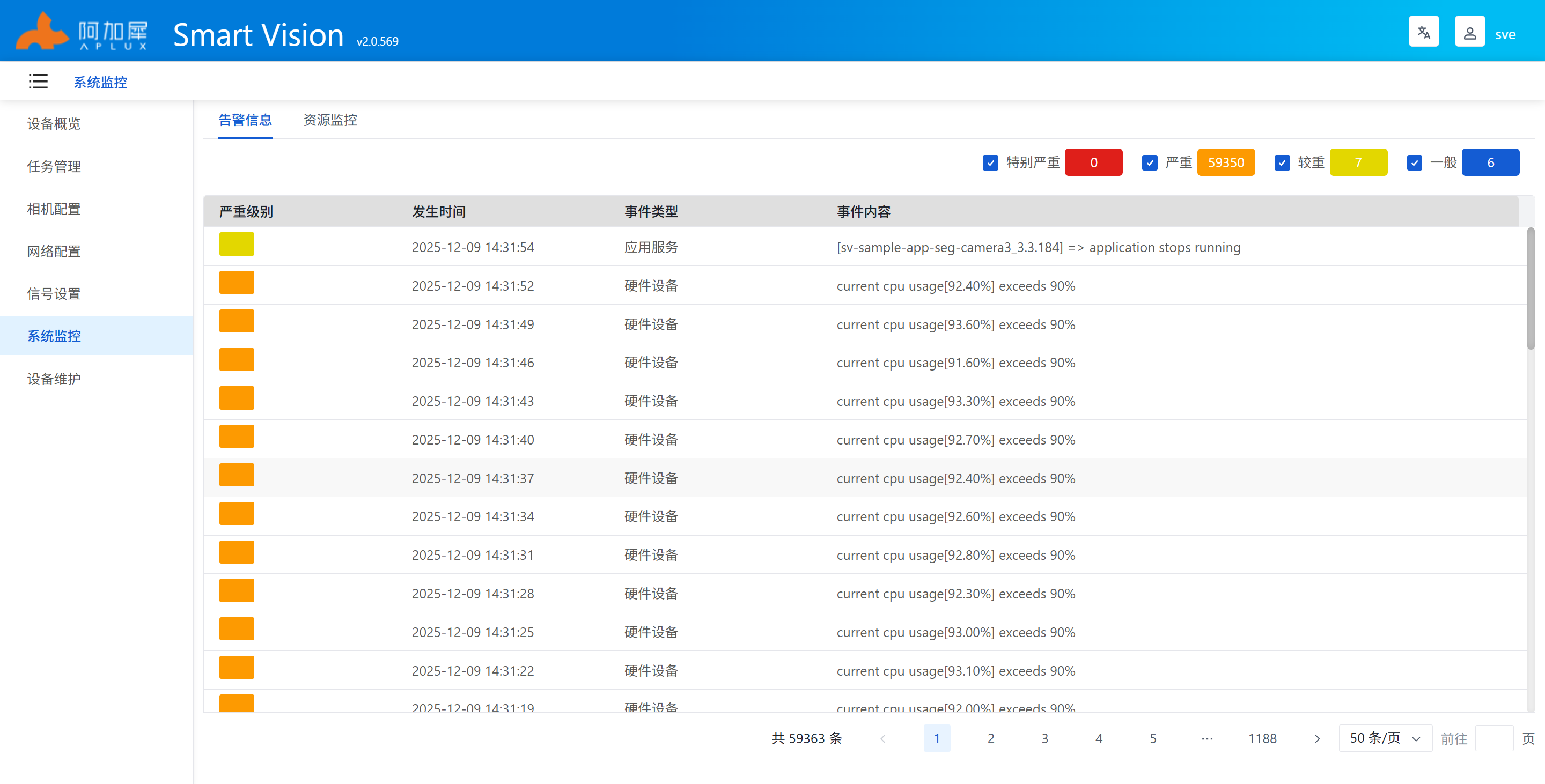Toggle the 较重 severity checkbox

1282,162
